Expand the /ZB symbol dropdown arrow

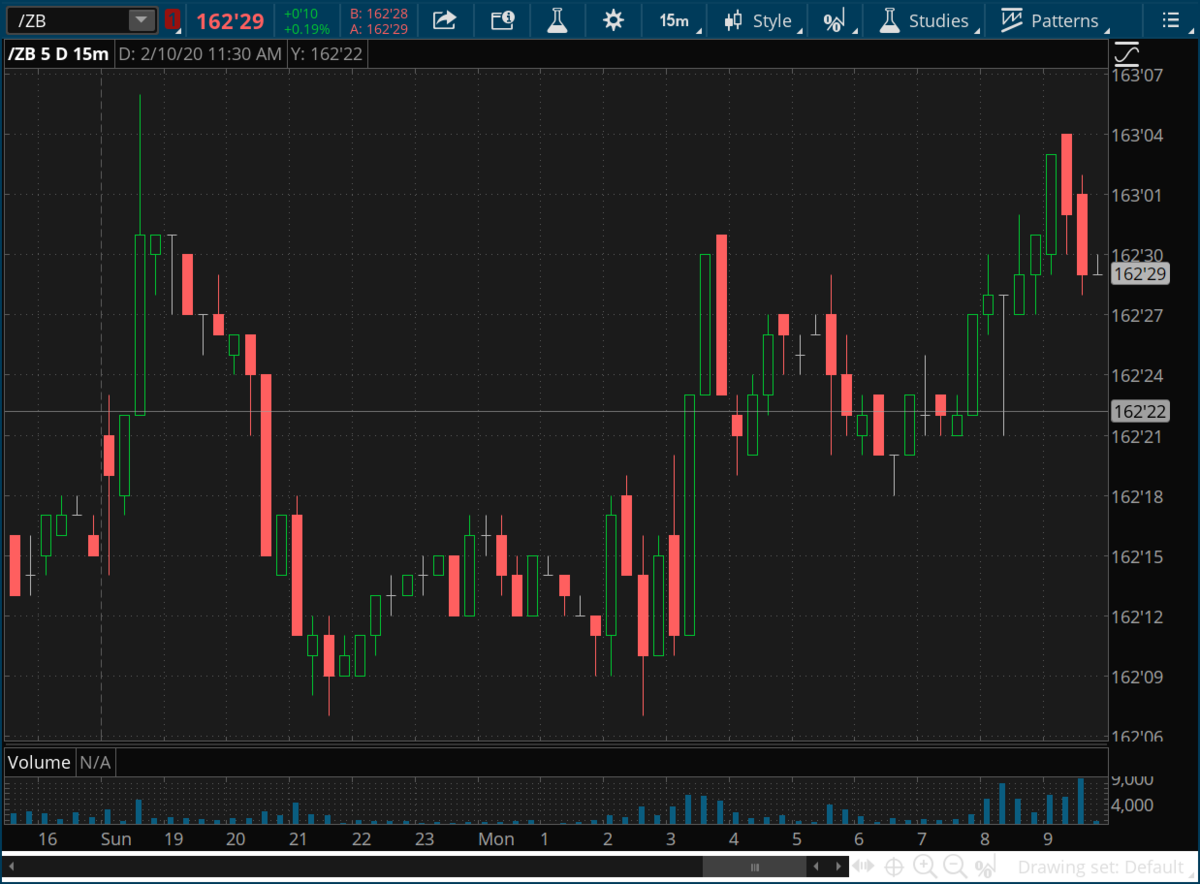click(x=143, y=20)
